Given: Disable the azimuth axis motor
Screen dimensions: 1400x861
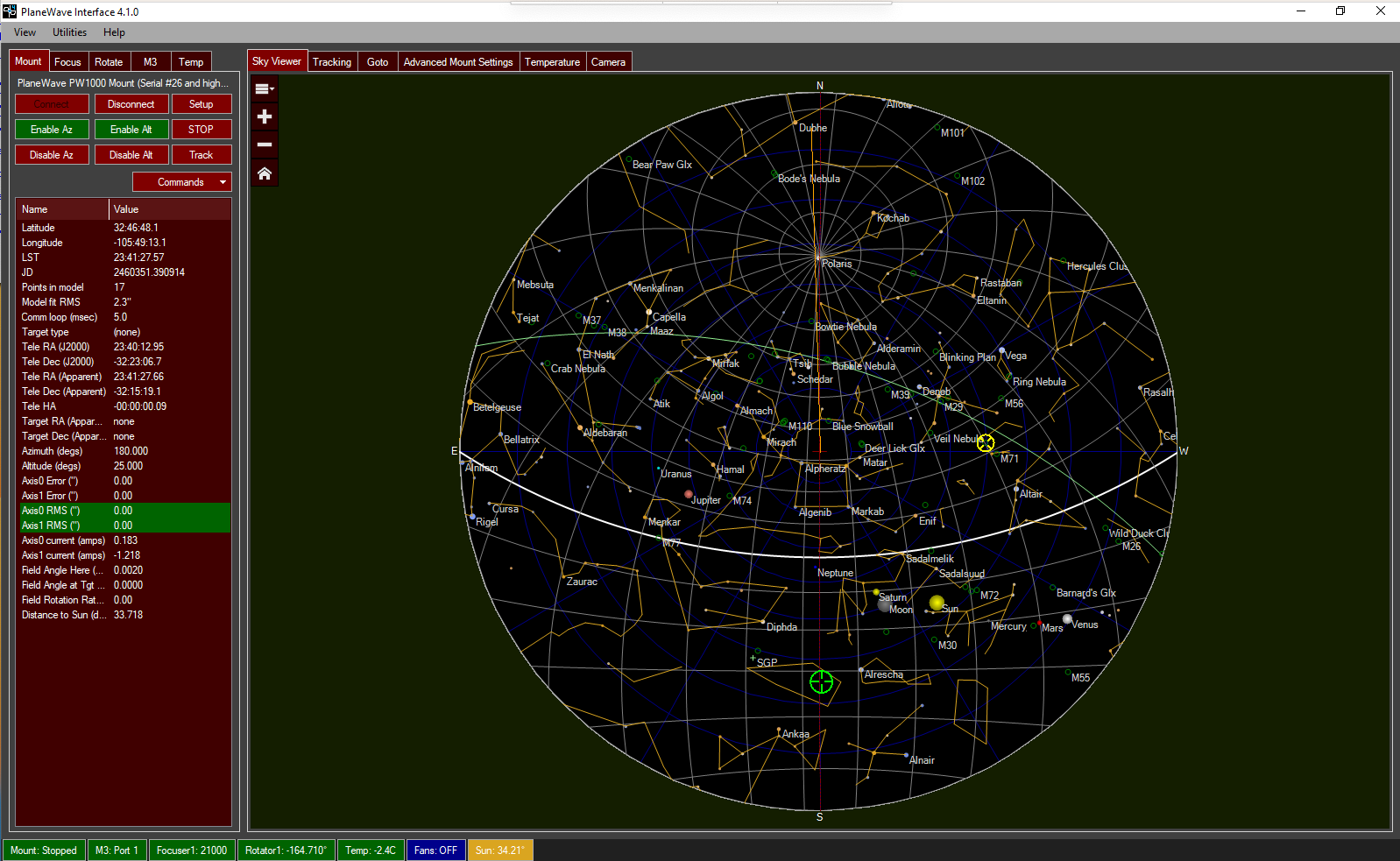Looking at the screenshot, I should pos(52,155).
